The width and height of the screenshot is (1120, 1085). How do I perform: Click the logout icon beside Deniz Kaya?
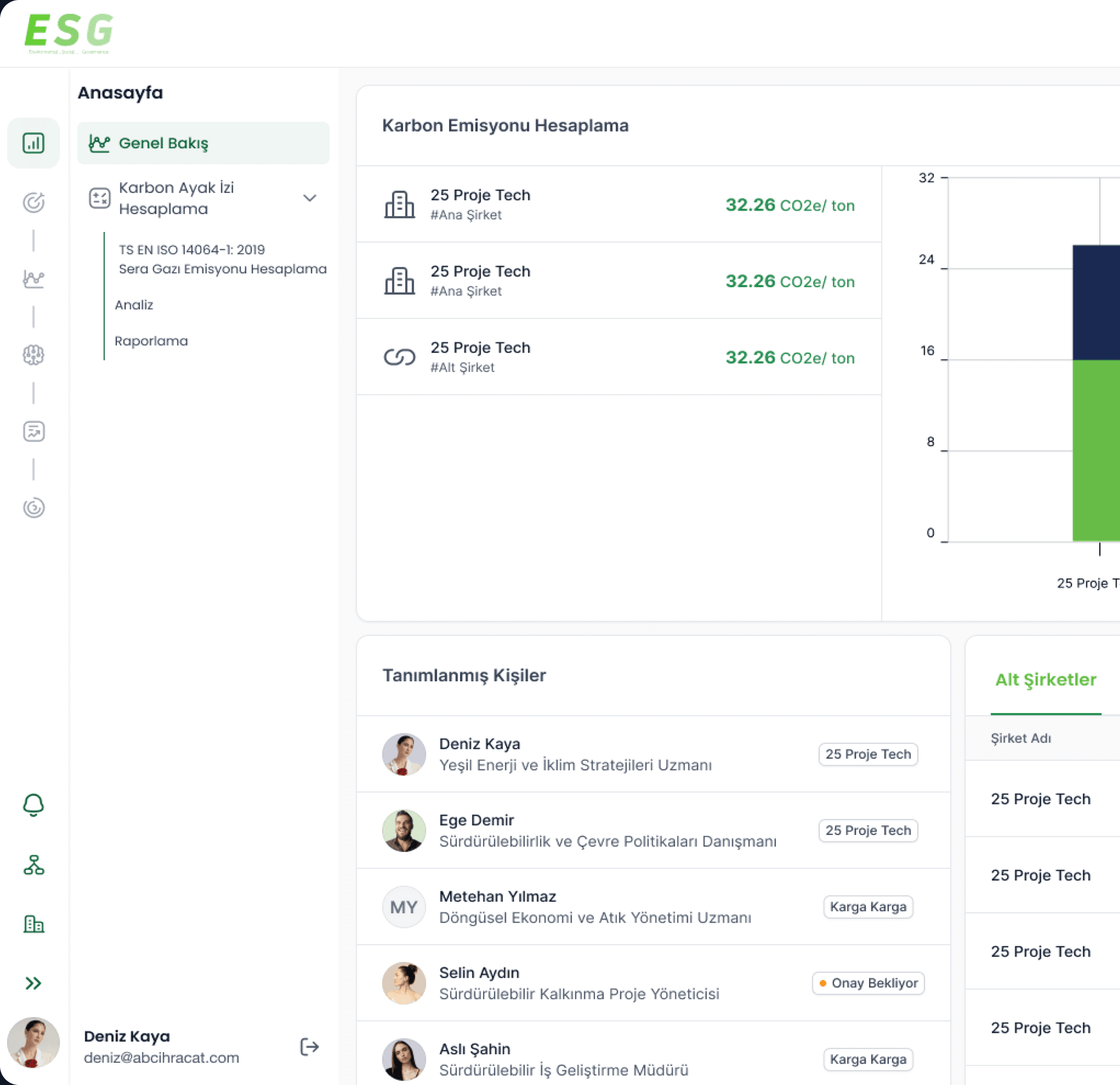coord(309,1047)
